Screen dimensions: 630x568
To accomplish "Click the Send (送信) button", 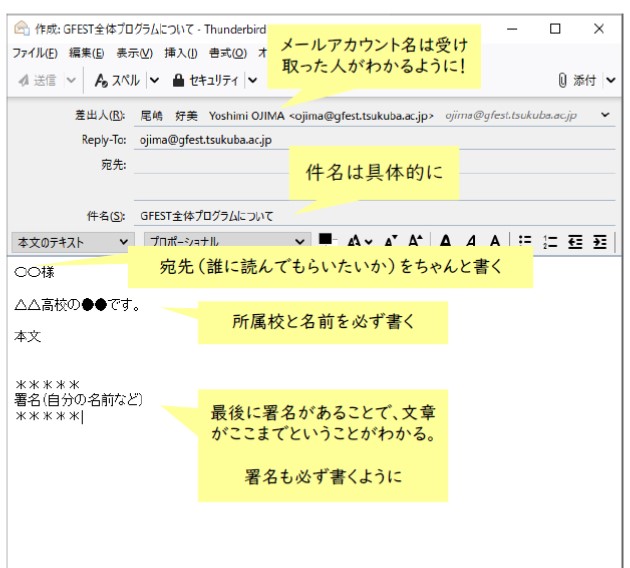I will tap(38, 80).
